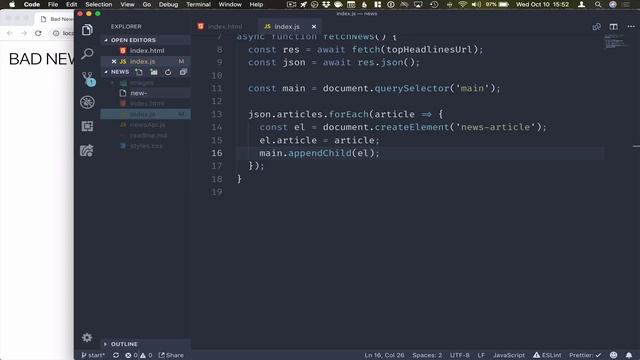
Task: Open Live Share Share status item
Action: click(x=171, y=355)
